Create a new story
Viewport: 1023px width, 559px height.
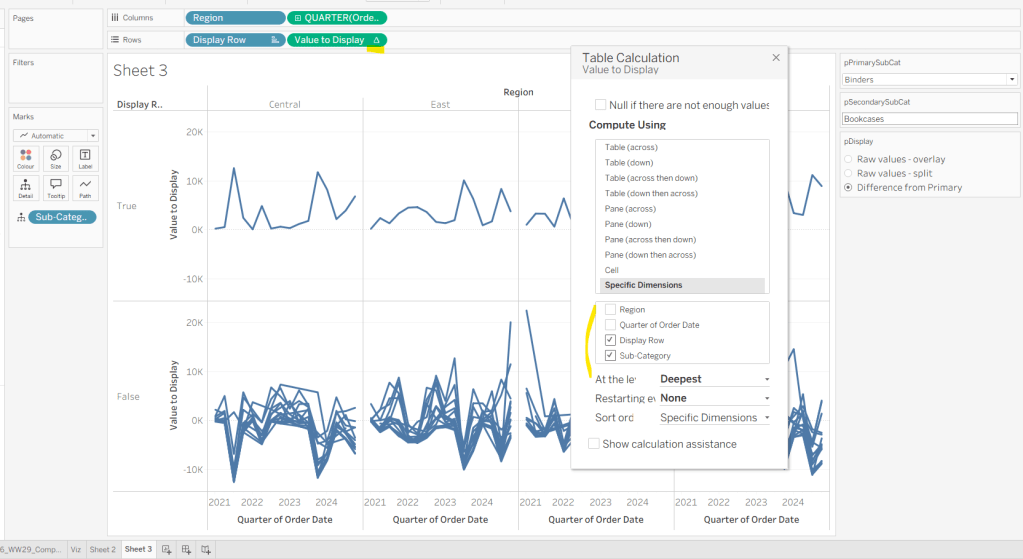point(205,549)
